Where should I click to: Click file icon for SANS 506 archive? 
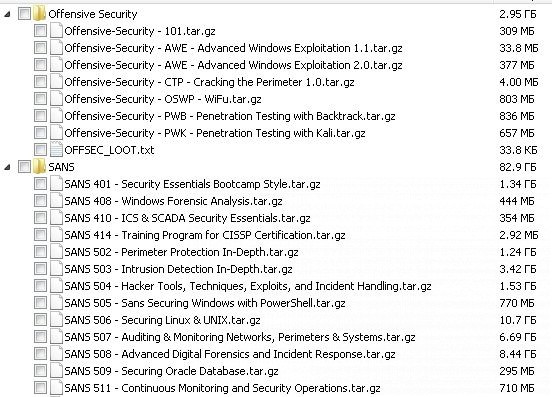(56, 320)
